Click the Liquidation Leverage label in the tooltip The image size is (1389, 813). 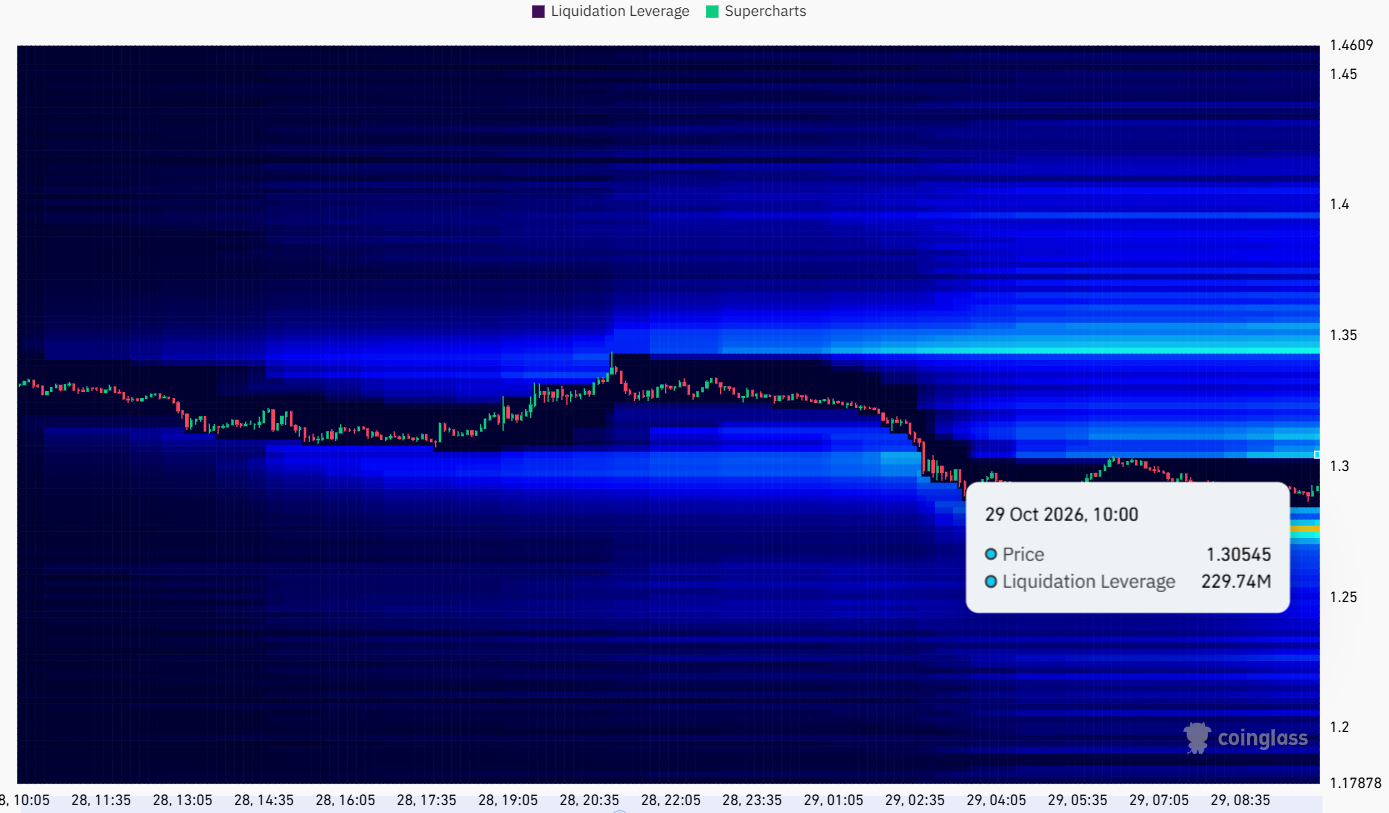click(x=1089, y=581)
